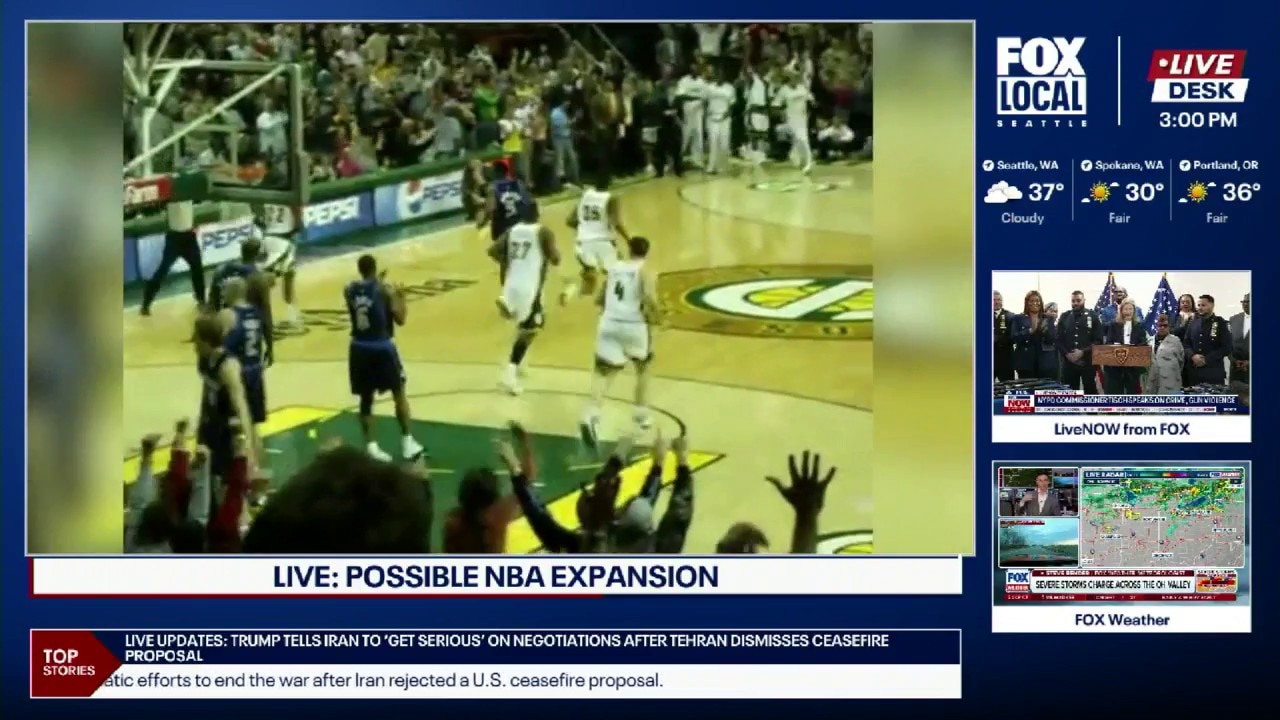Click the main basketball game video
This screenshot has height=720, width=1280.
click(498, 288)
